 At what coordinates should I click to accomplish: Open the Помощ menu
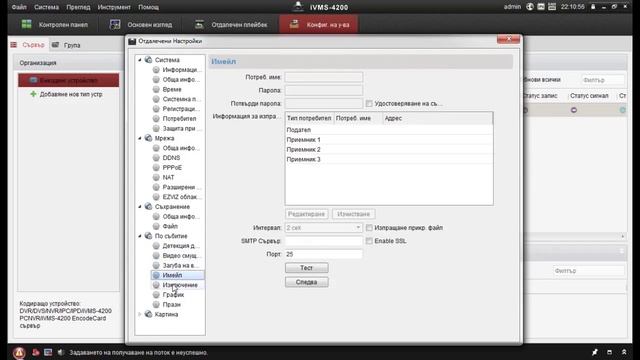148,7
